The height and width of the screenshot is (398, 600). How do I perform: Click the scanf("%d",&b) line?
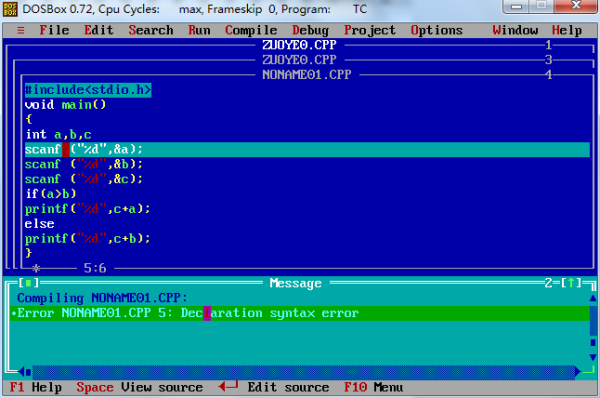coord(83,164)
